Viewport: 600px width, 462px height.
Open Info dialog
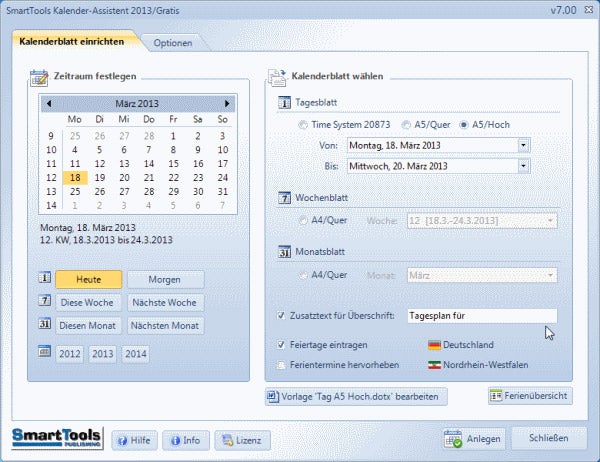186,441
